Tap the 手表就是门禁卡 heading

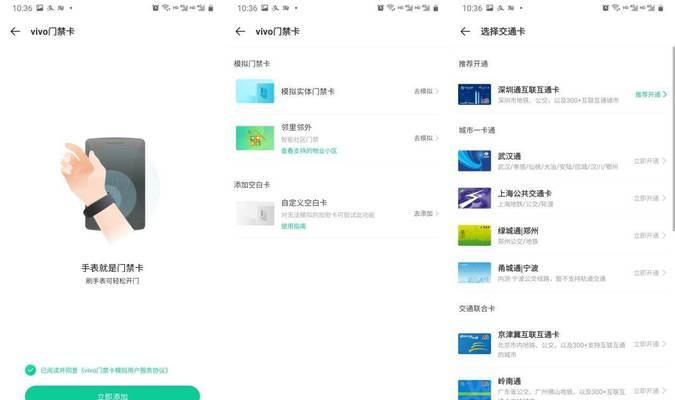click(112, 268)
